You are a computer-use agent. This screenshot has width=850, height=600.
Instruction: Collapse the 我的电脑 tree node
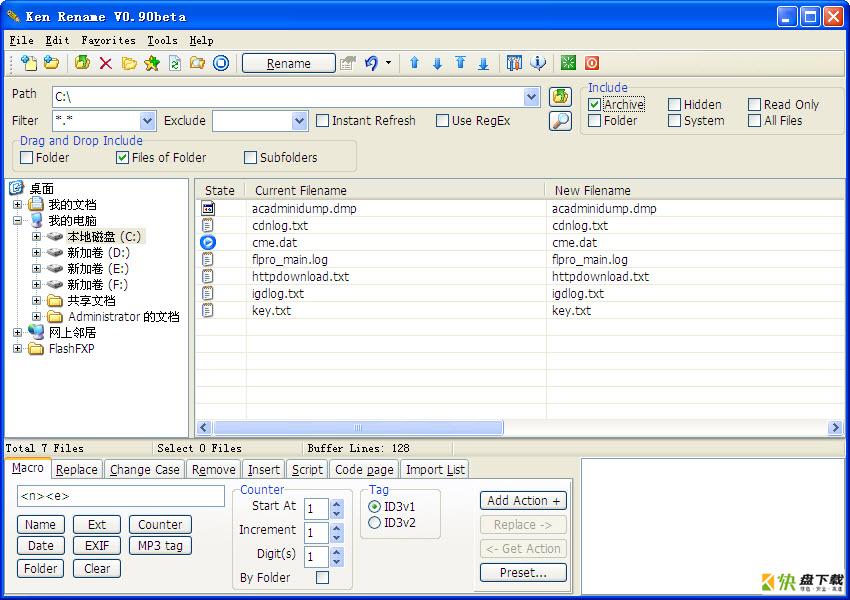point(17,221)
